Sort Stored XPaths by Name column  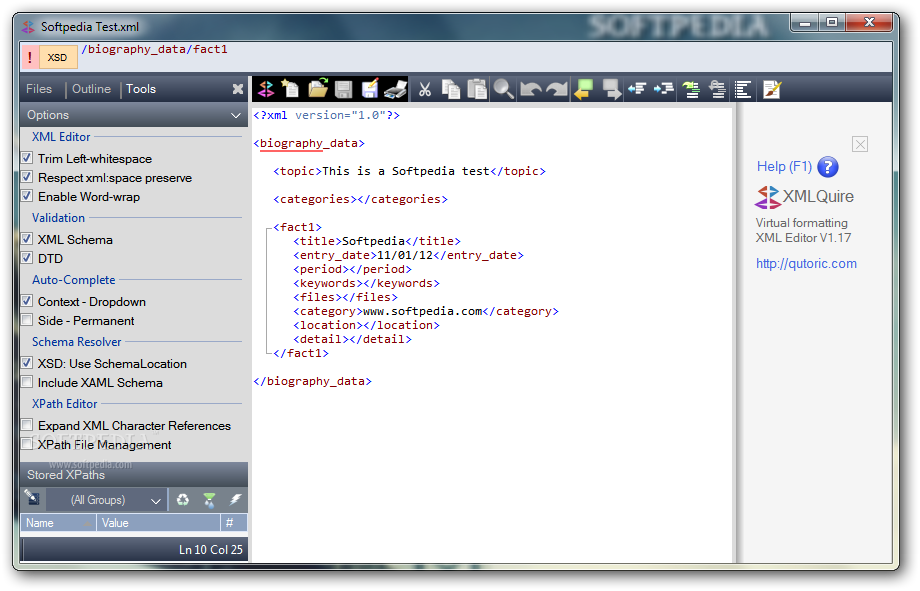coord(58,522)
